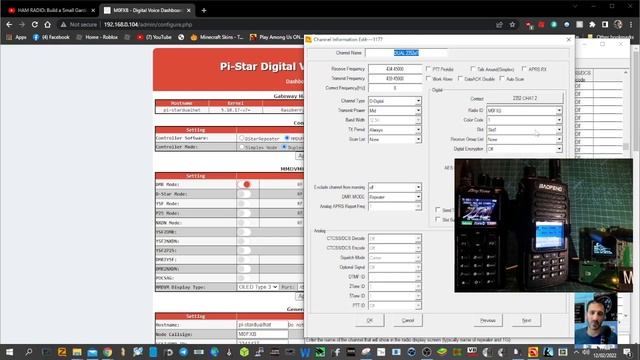
Task: Toggle the D-Star Mode switch
Action: point(244,194)
